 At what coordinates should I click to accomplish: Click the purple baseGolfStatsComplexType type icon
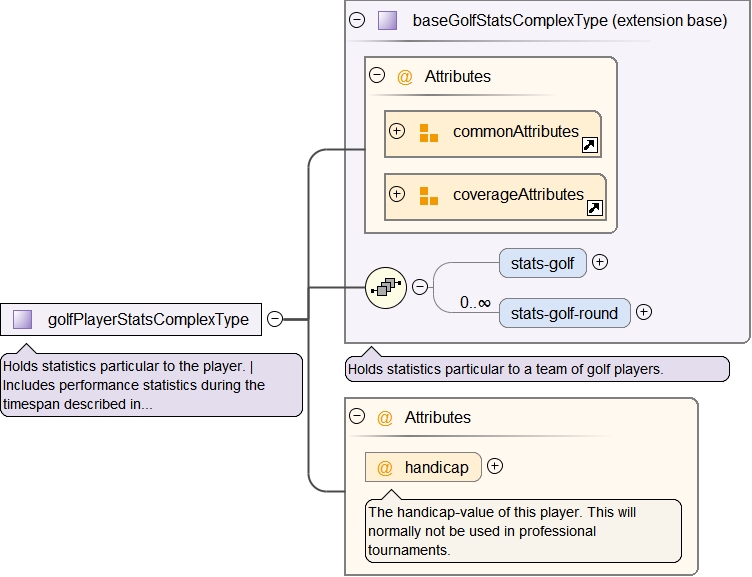pos(387,20)
